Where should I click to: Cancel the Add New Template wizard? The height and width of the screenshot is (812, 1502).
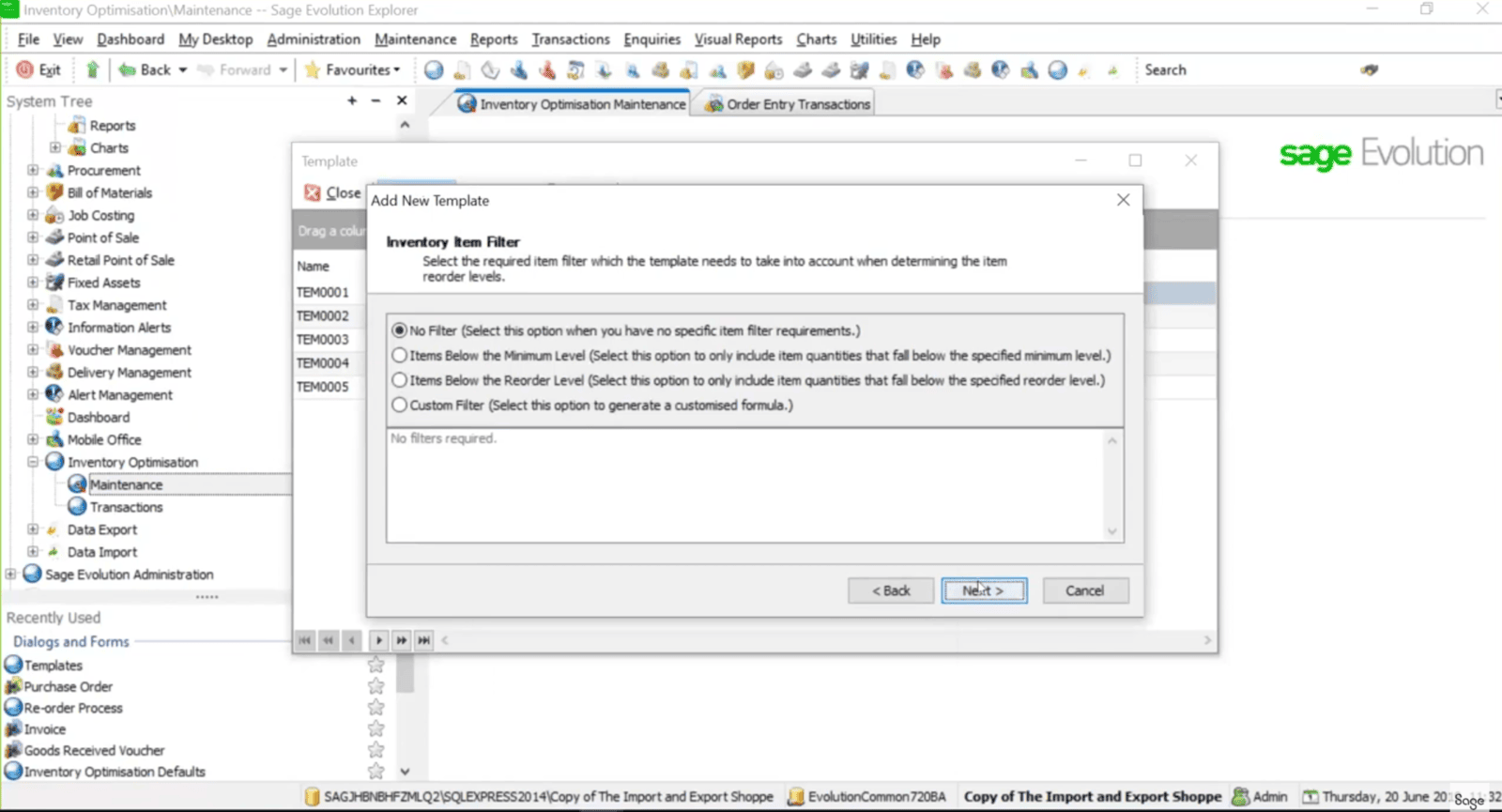coord(1085,590)
